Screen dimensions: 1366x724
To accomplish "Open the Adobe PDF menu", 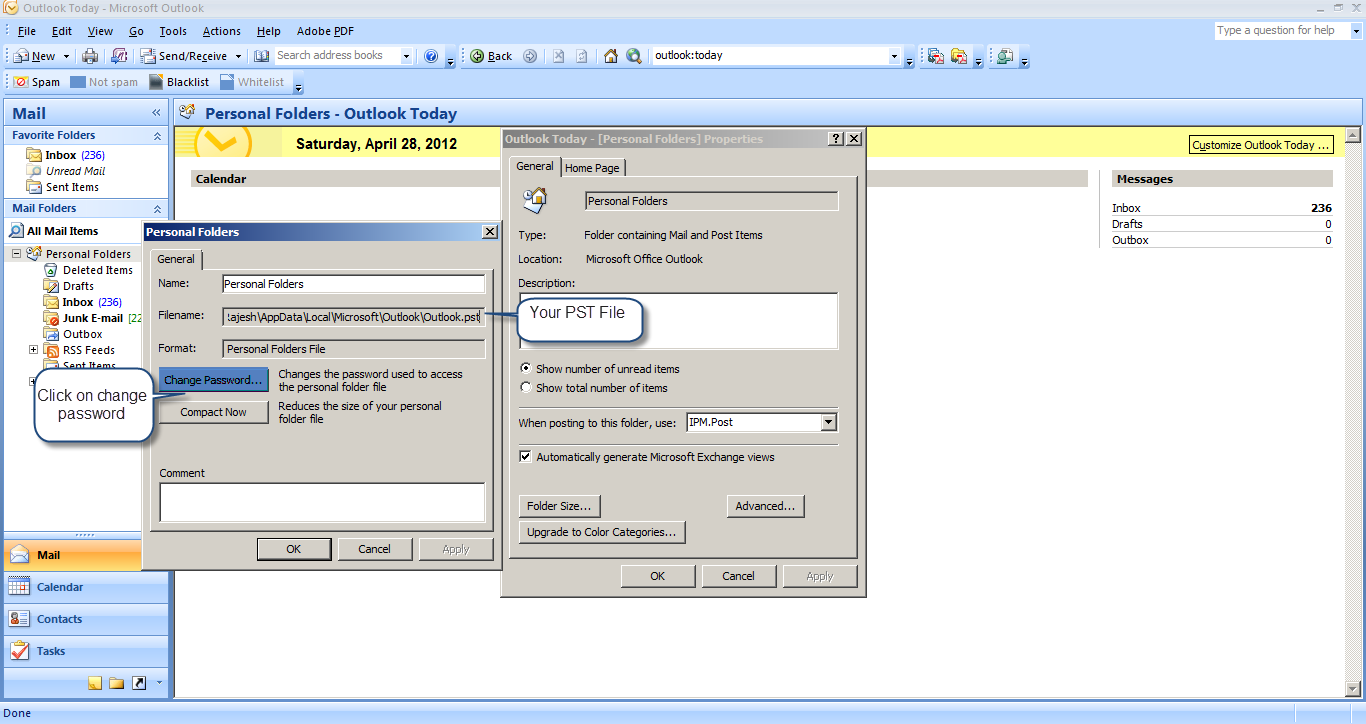I will 325,31.
